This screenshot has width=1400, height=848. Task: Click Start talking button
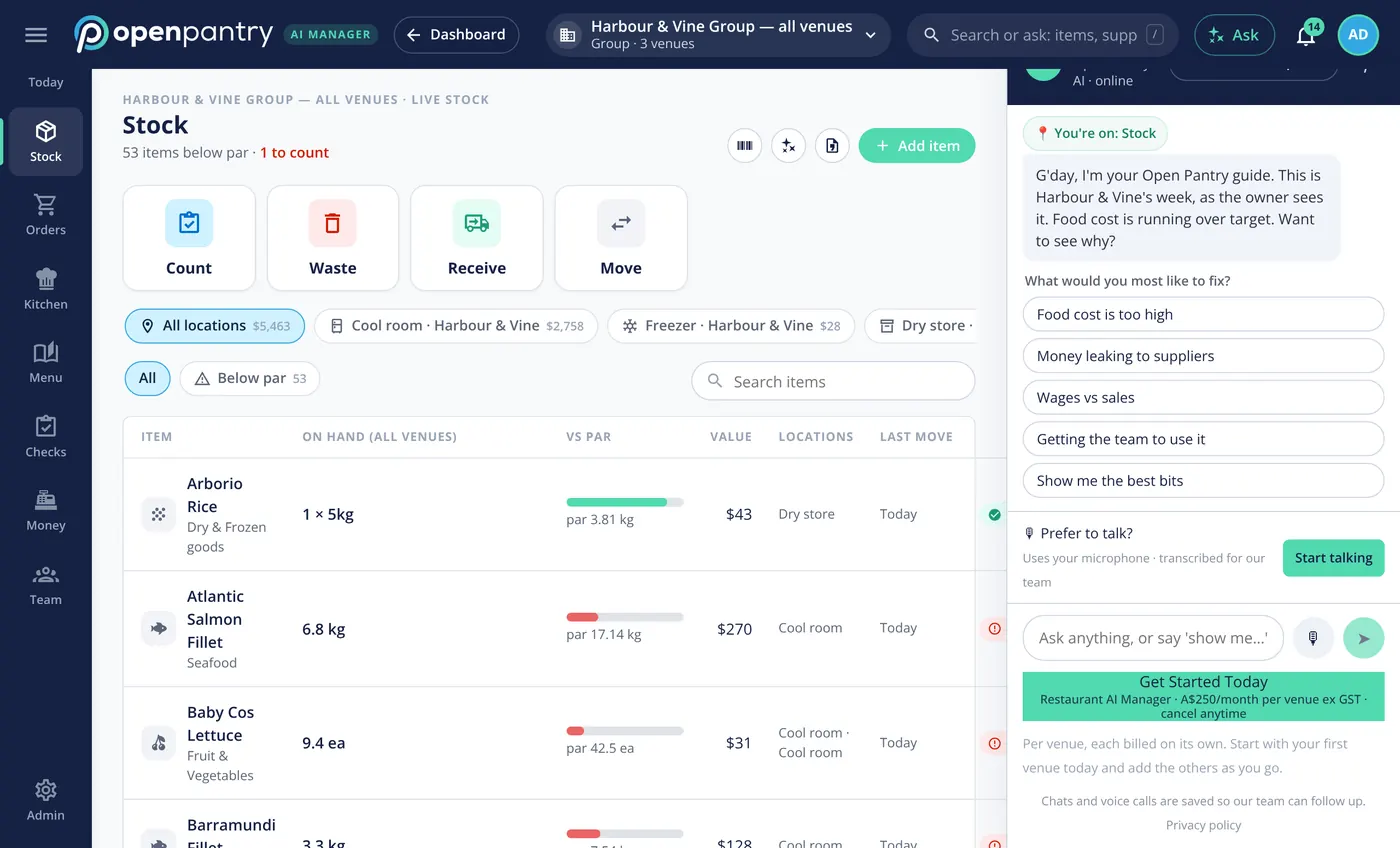click(x=1334, y=558)
